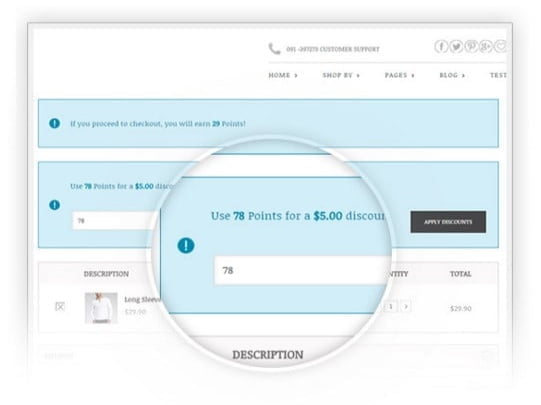Open the PAGES menu

400,75
